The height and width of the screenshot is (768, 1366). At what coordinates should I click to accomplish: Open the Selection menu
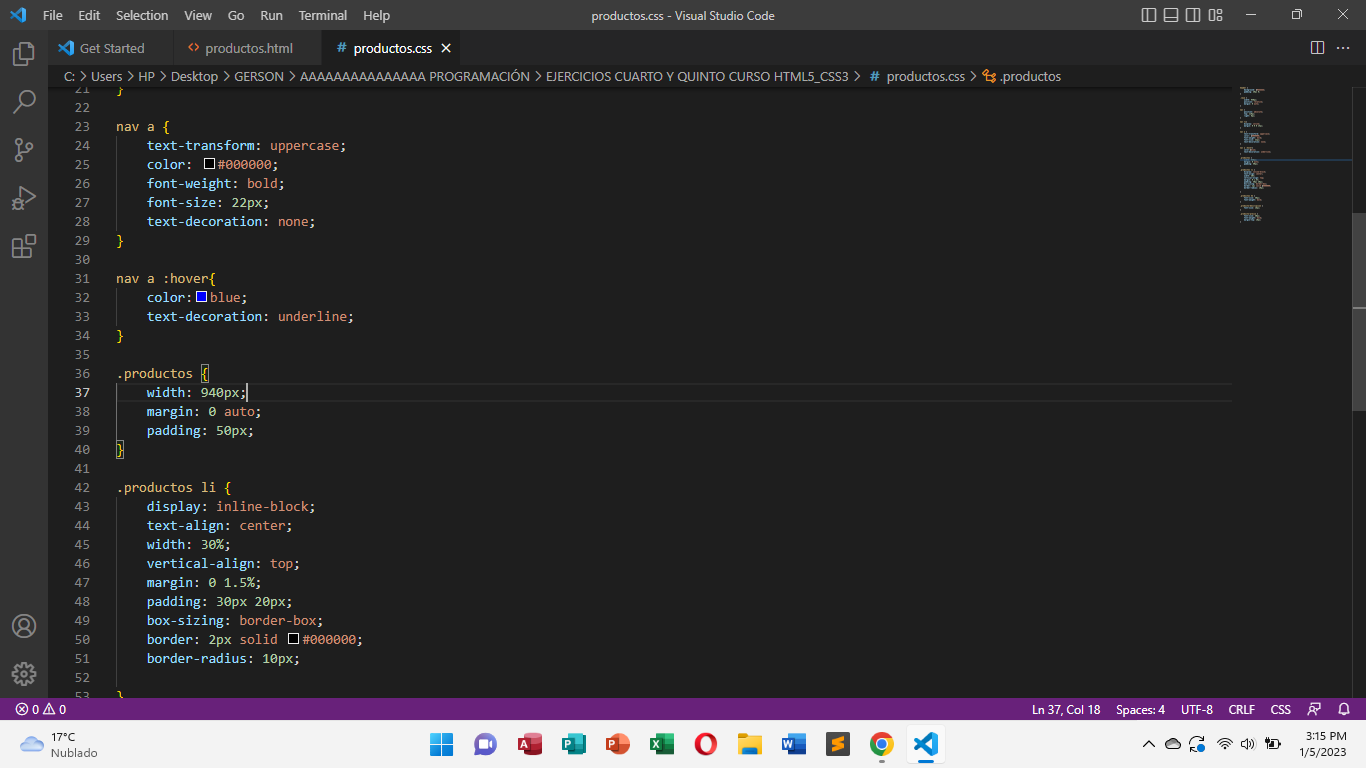(142, 15)
